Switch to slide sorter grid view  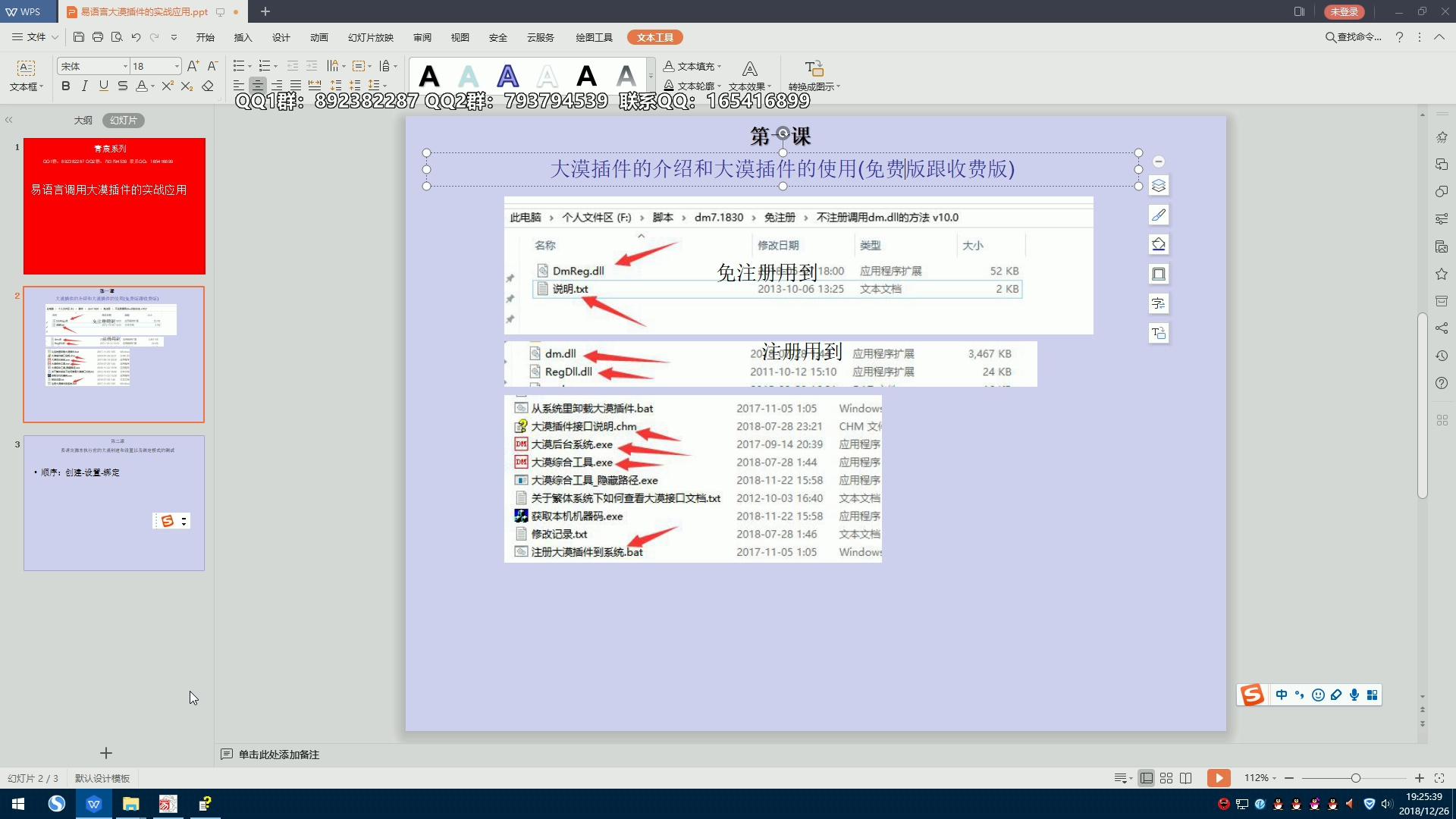(1166, 778)
